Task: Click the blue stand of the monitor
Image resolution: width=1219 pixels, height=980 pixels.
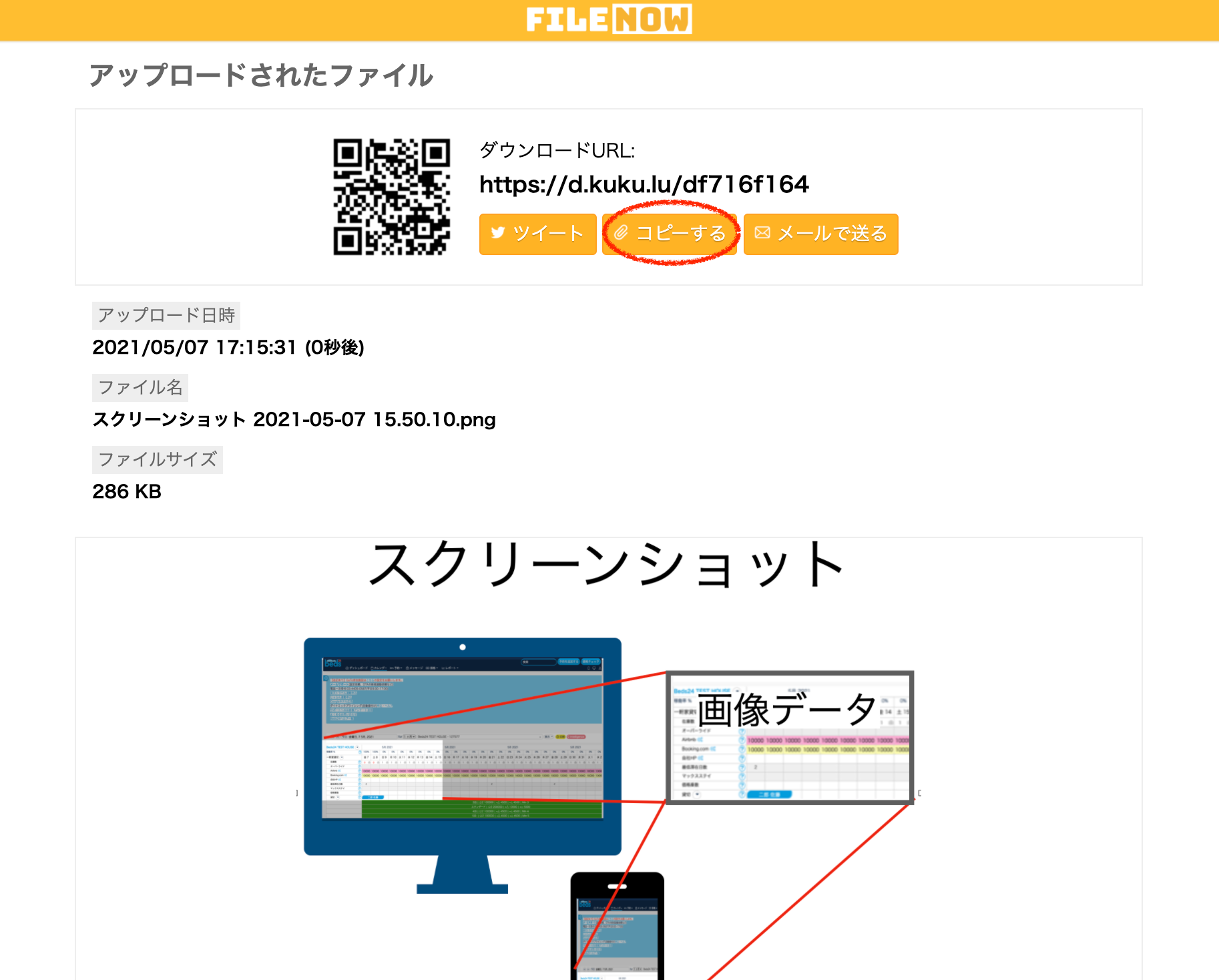Action: [x=462, y=875]
